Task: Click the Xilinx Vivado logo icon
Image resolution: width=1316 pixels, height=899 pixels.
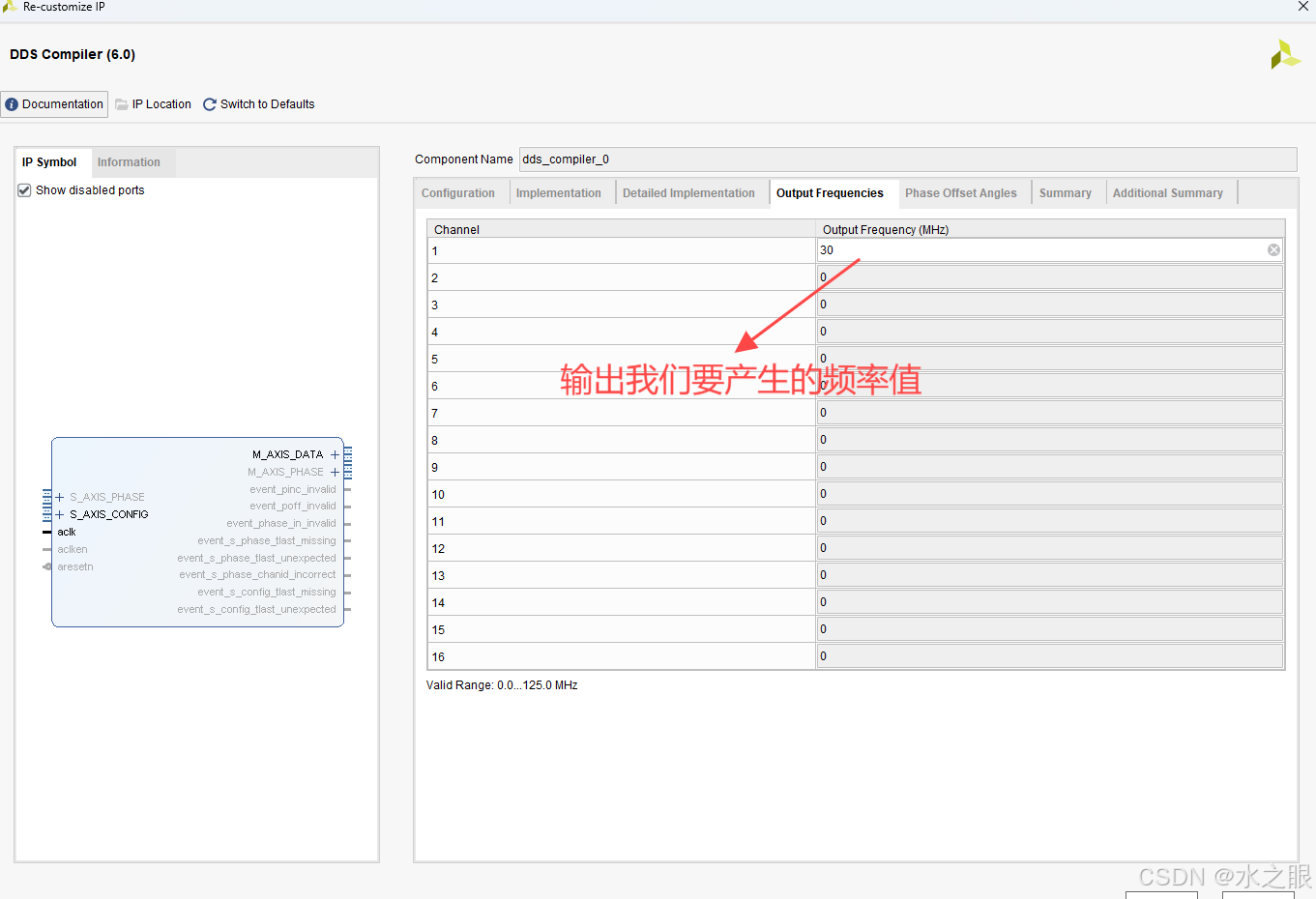Action: coord(1284,54)
